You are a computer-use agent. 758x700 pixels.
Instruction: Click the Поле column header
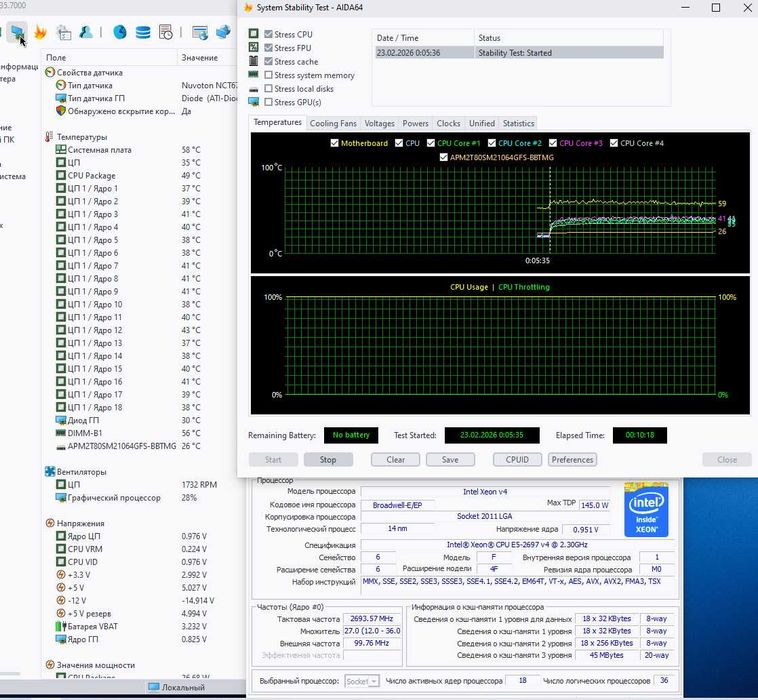[109, 58]
